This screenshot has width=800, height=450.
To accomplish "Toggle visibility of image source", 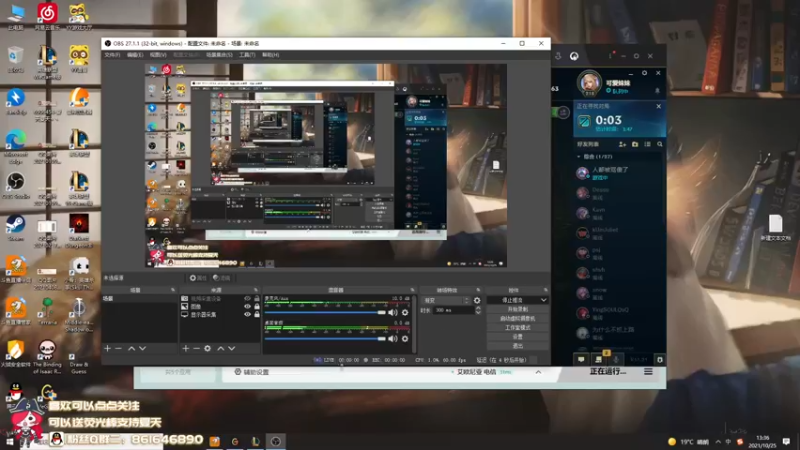I will coord(247,307).
